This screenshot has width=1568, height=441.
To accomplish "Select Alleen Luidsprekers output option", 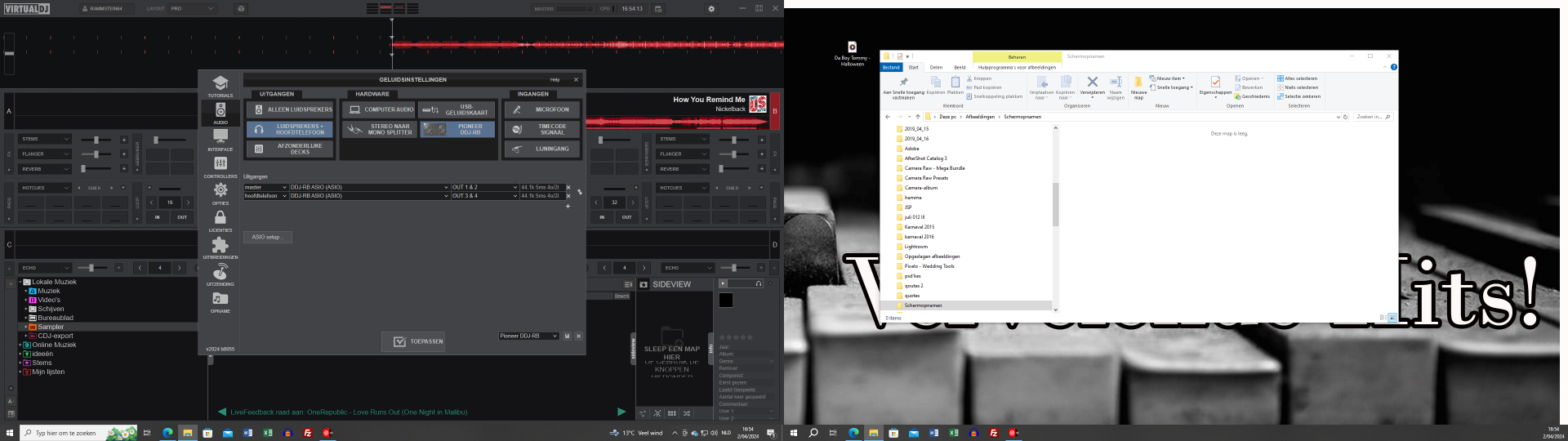I will click(290, 109).
